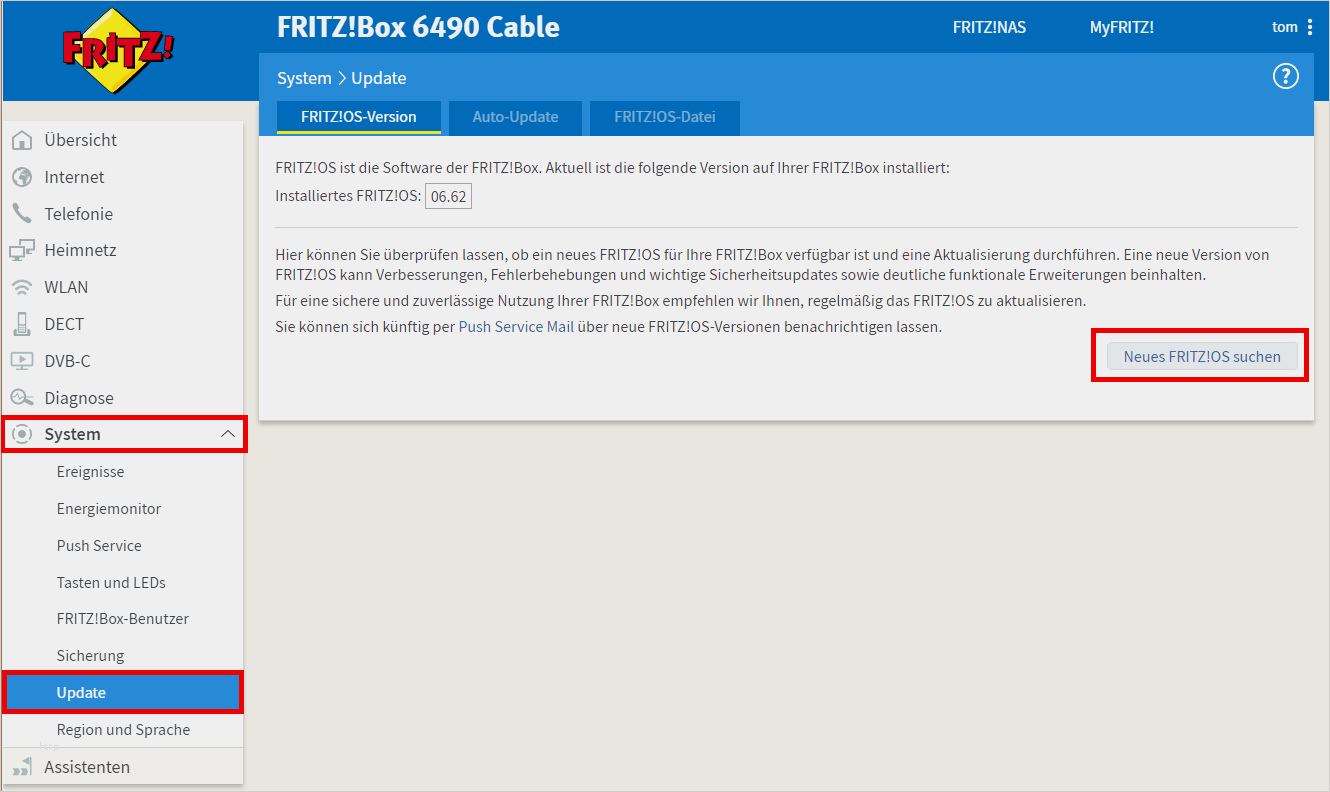Follow the Push Service Mail link
The width and height of the screenshot is (1330, 792).
(x=516, y=327)
